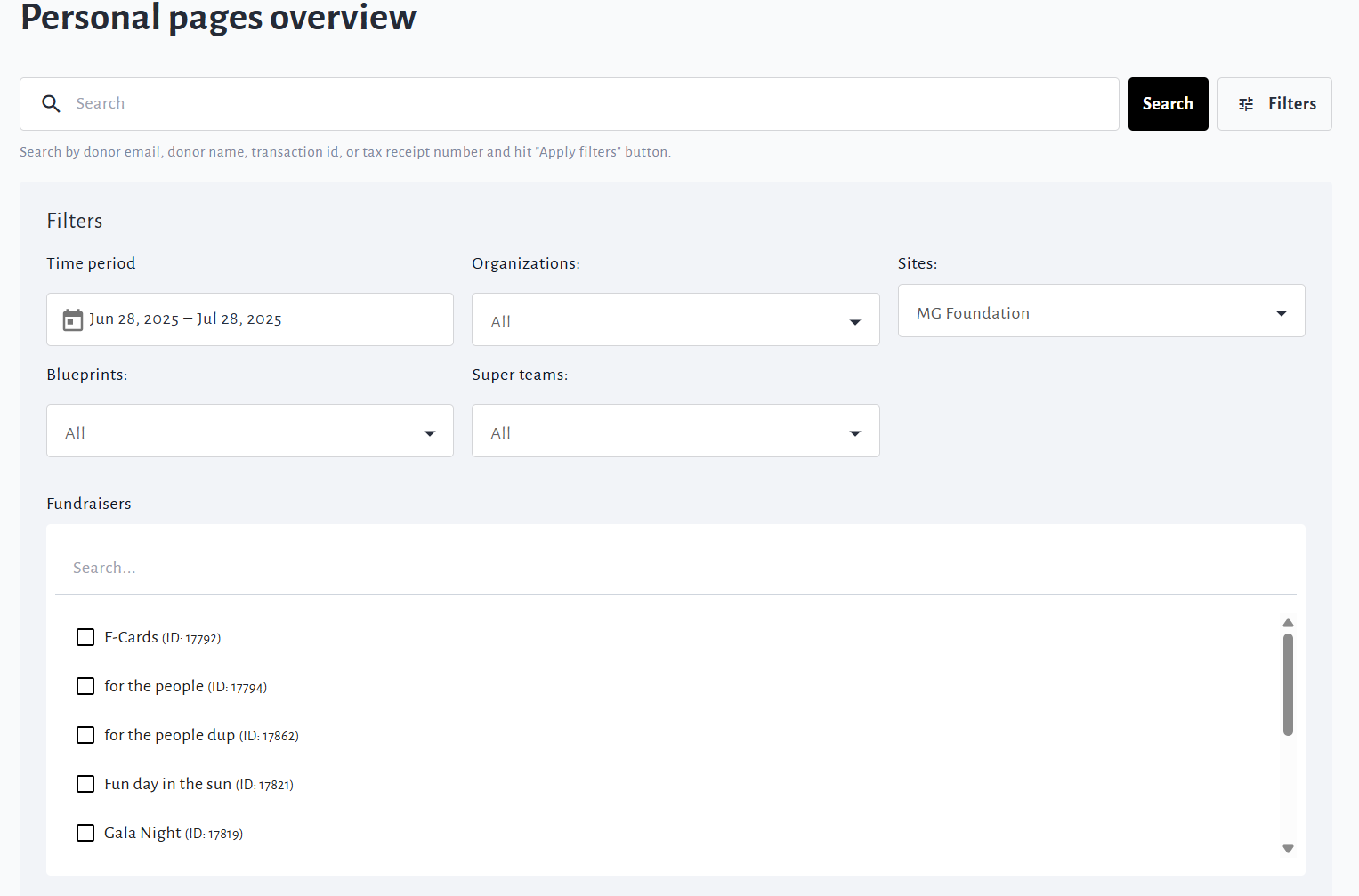Image resolution: width=1359 pixels, height=896 pixels.
Task: Click the magnifying glass search icon
Action: pyautogui.click(x=52, y=104)
